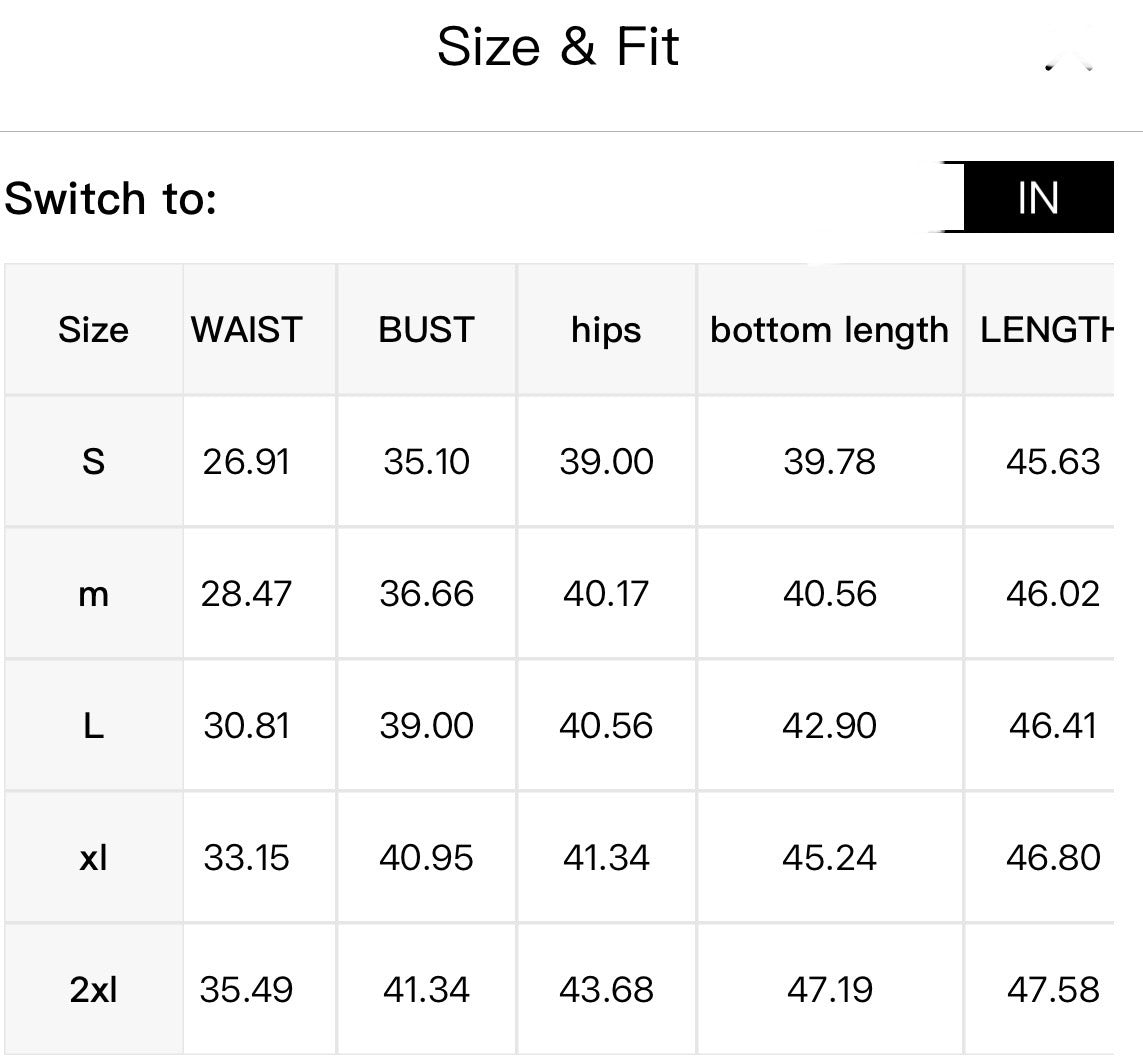
Task: Click the Size column header
Action: pos(93,330)
